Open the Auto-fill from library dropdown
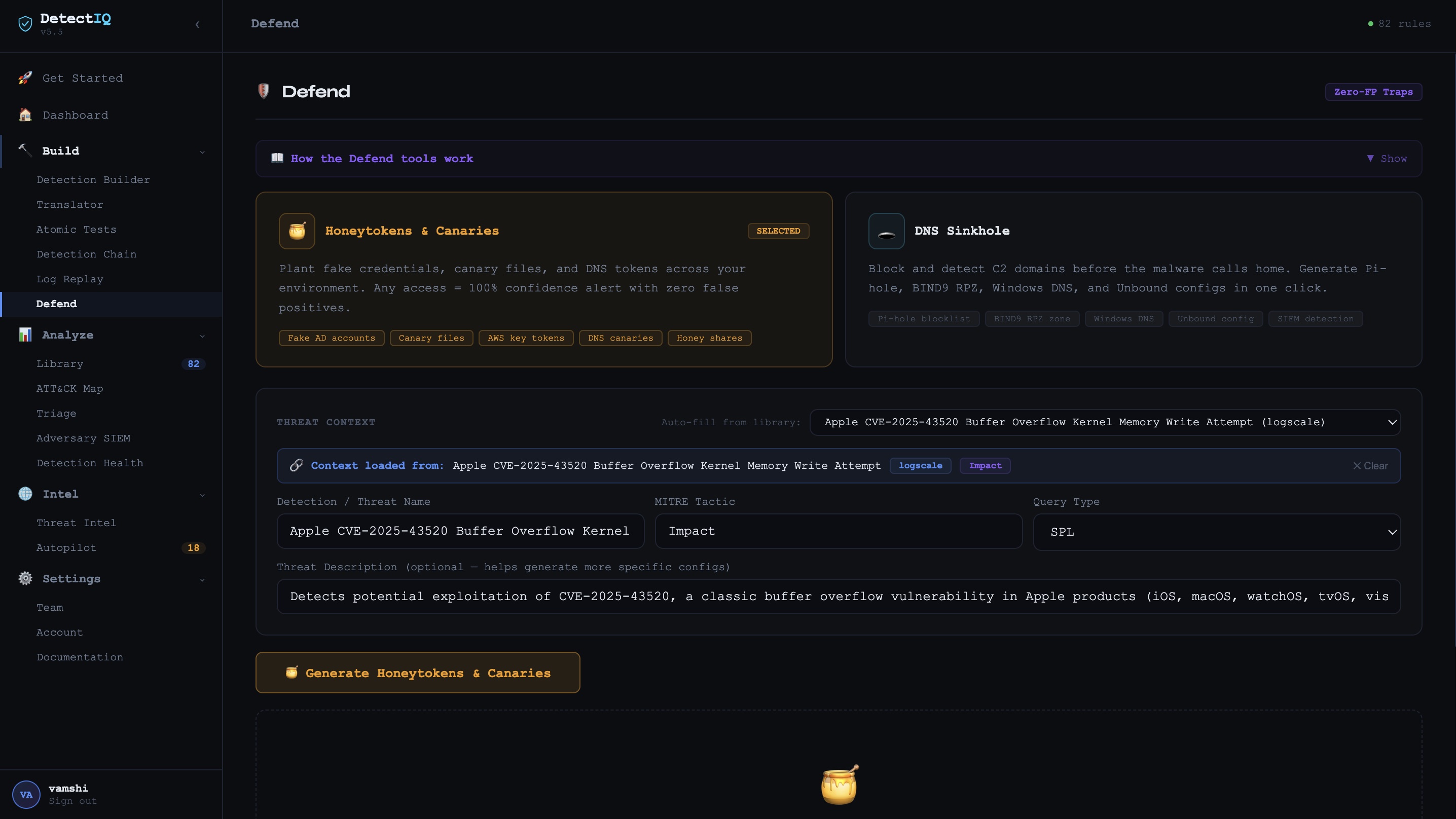Viewport: 1456px width, 819px height. pyautogui.click(x=1105, y=422)
